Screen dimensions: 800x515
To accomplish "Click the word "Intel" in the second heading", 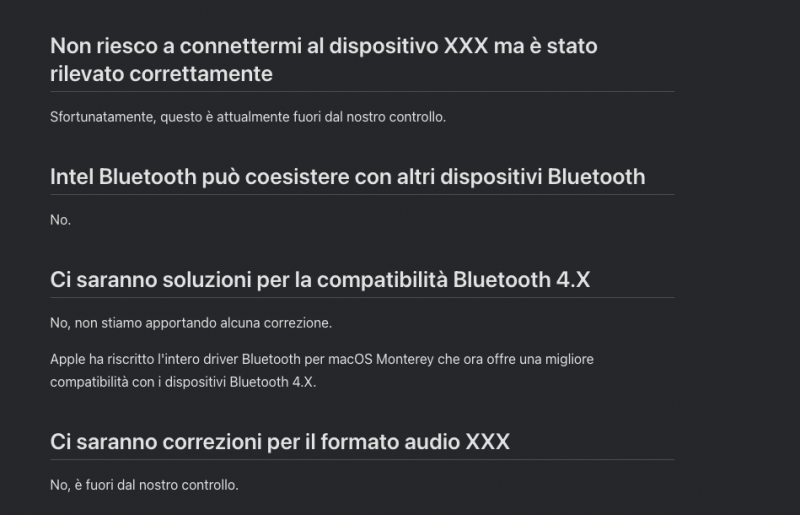I will click(72, 177).
